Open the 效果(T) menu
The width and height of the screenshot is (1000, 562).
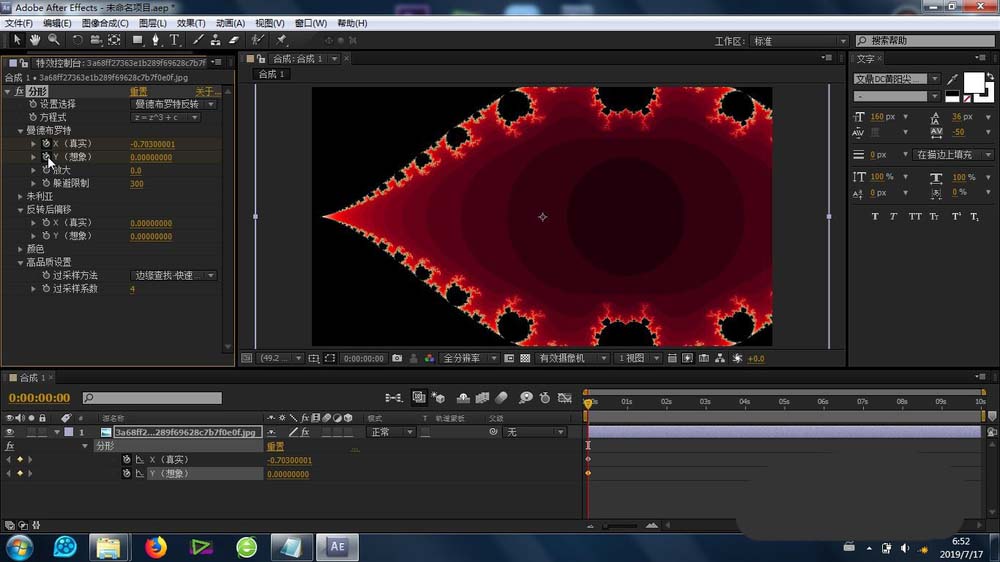[190, 23]
